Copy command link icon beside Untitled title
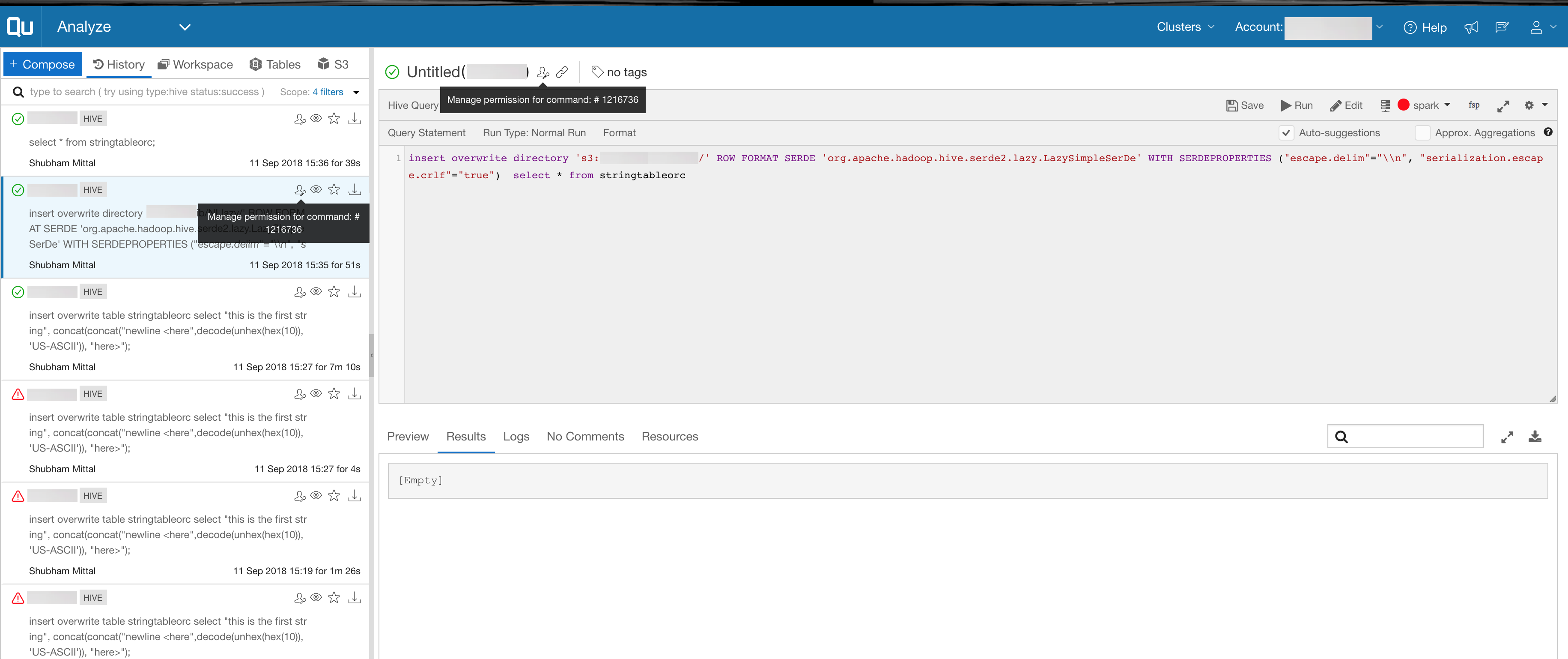The image size is (1568, 659). [562, 72]
